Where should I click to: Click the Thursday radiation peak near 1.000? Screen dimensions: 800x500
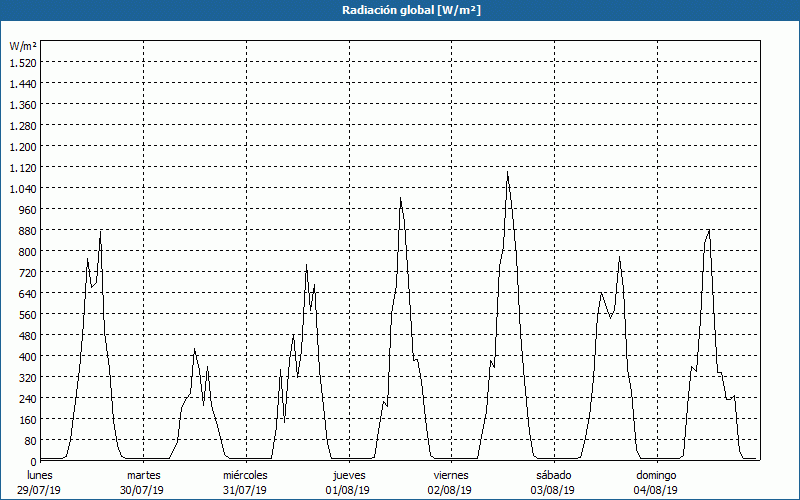(401, 198)
